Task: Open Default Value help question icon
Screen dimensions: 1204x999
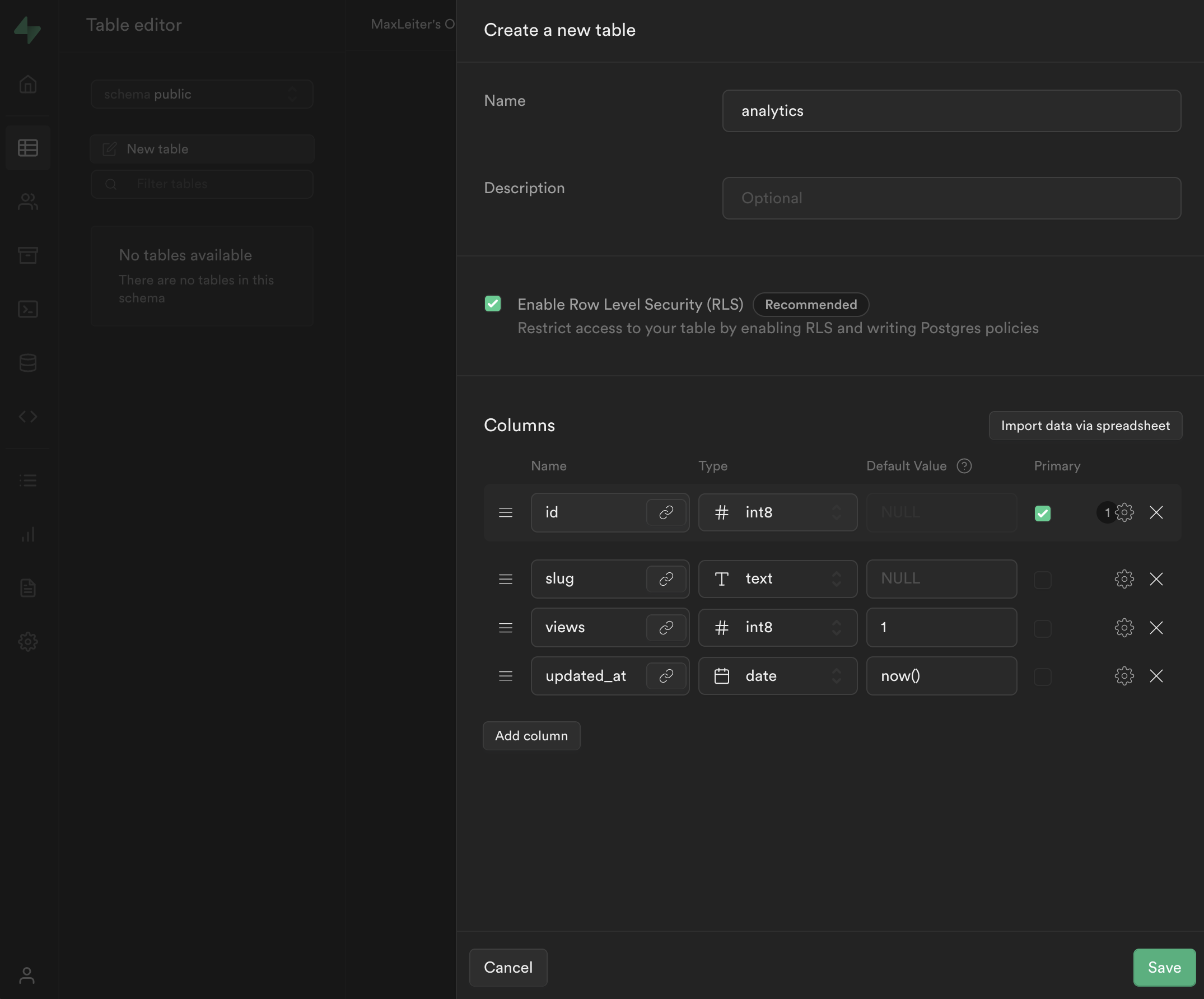Action: click(964, 466)
